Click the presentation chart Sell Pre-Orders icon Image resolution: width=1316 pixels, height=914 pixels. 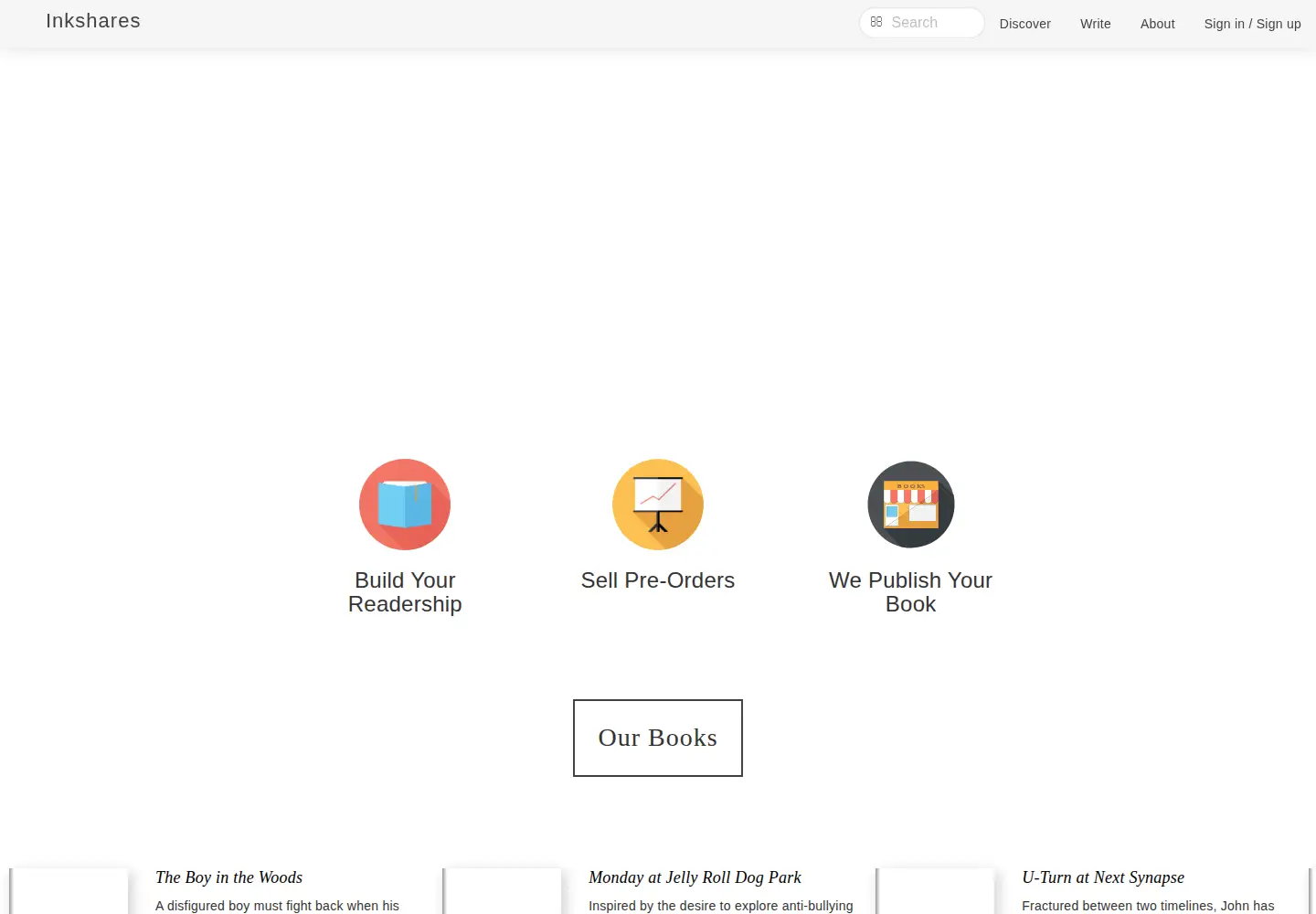click(658, 505)
